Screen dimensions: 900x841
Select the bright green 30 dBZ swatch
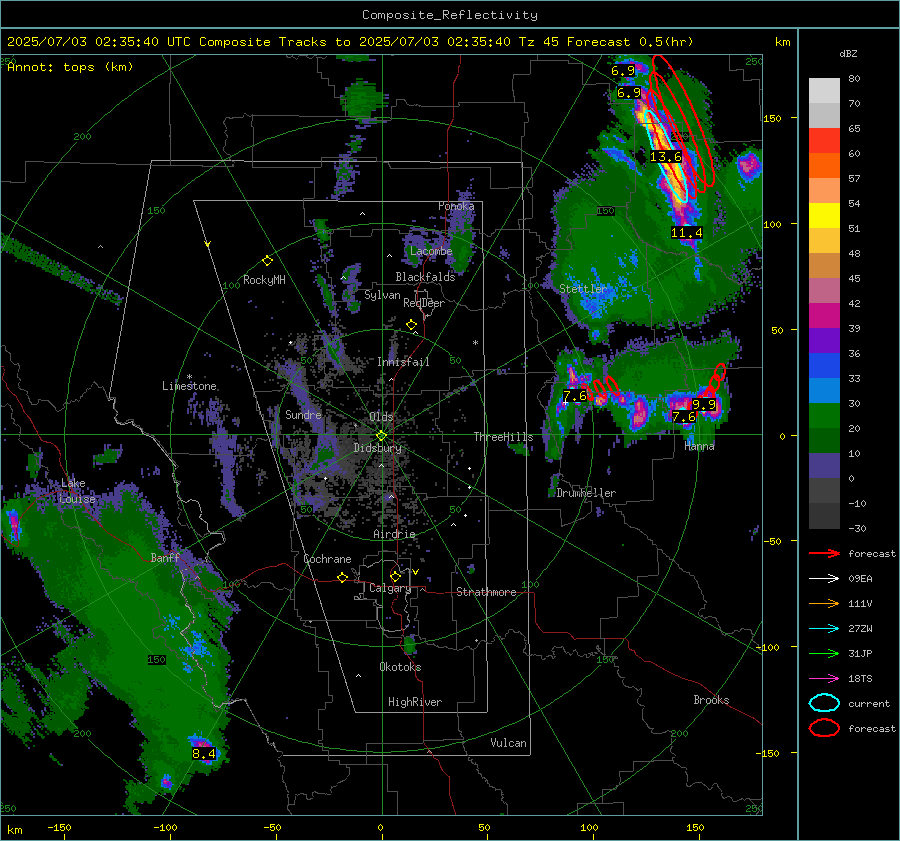(824, 416)
